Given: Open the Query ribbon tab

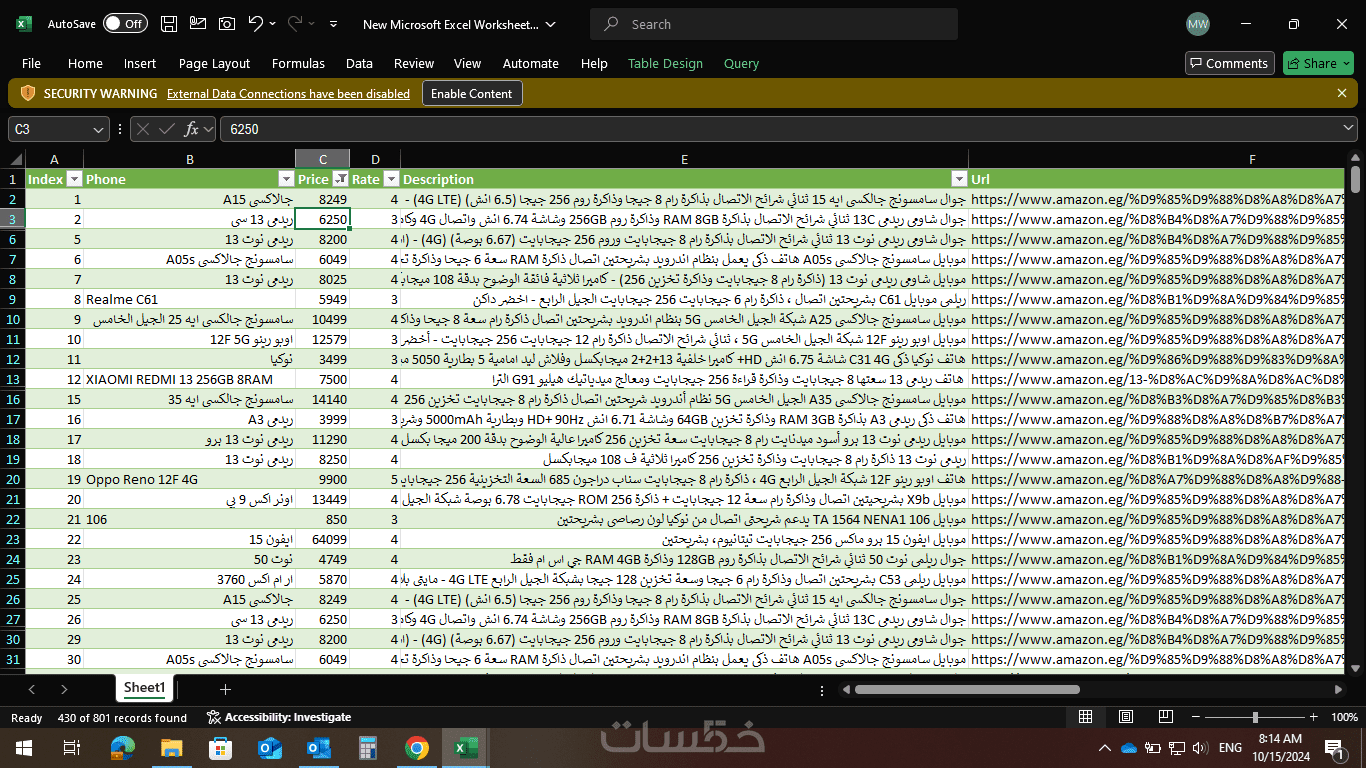Looking at the screenshot, I should 741,63.
